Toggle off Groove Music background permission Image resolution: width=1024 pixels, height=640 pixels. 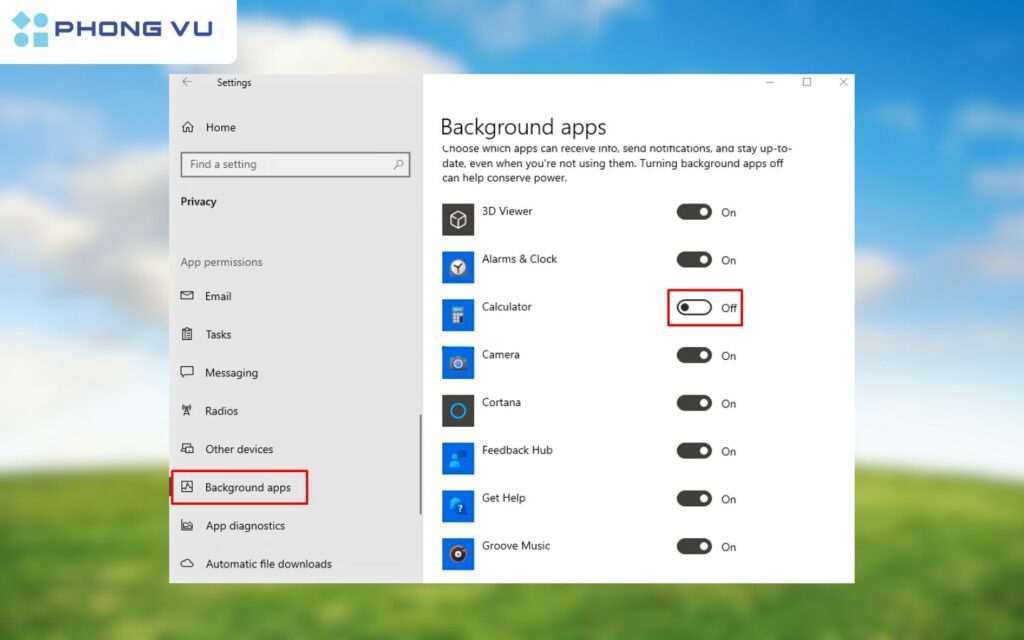pyautogui.click(x=694, y=547)
